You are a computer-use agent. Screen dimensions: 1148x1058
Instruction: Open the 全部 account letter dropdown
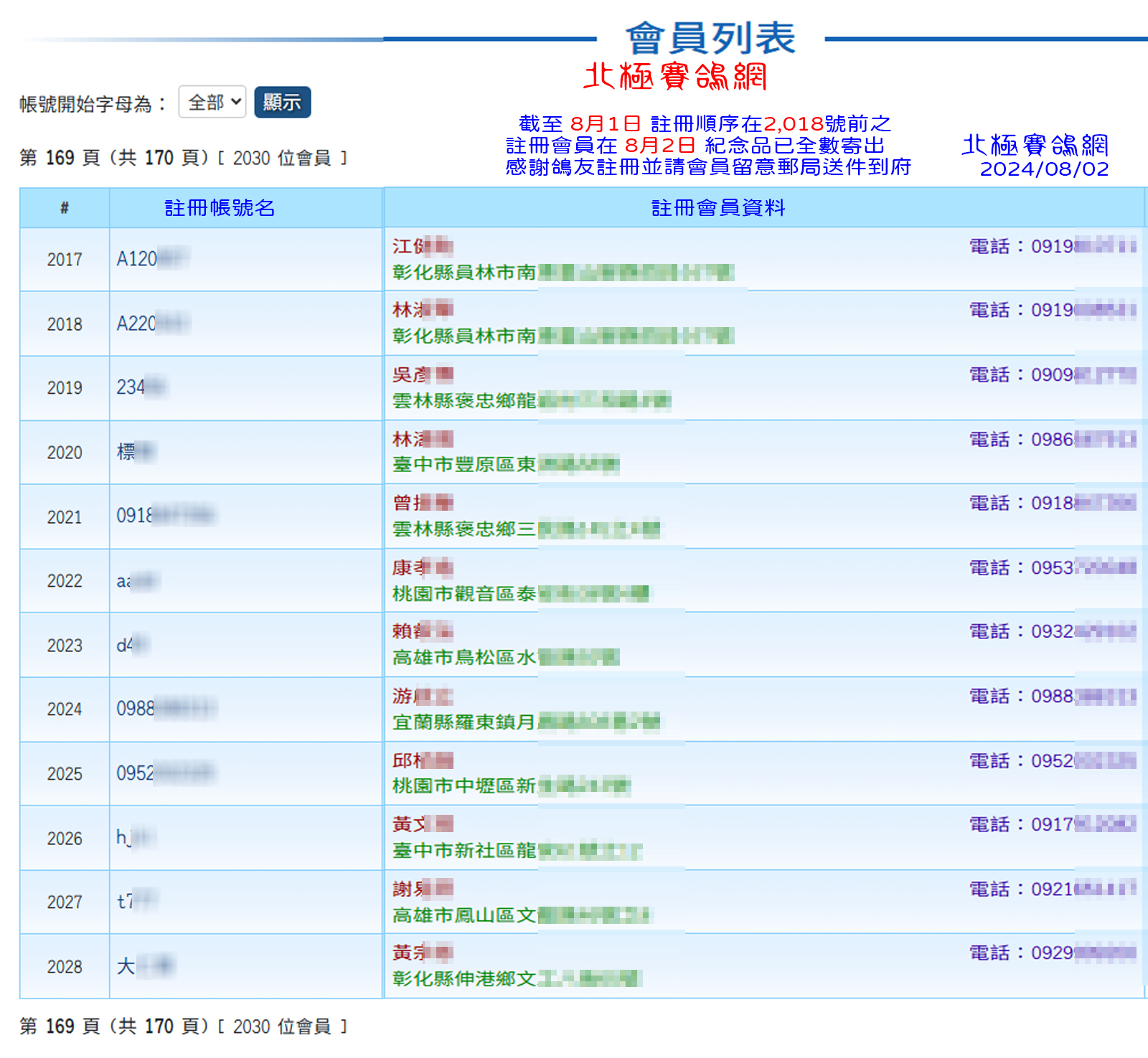click(x=212, y=102)
